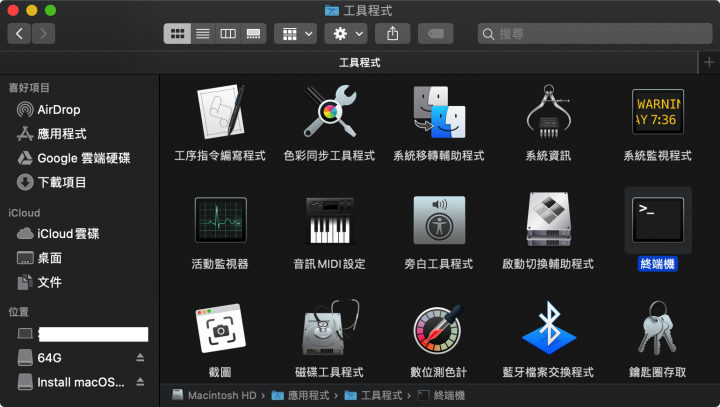Viewport: 720px width, 407px height.
Task: Select the 音訊 MIDI 設定 icon
Action: tap(329, 220)
